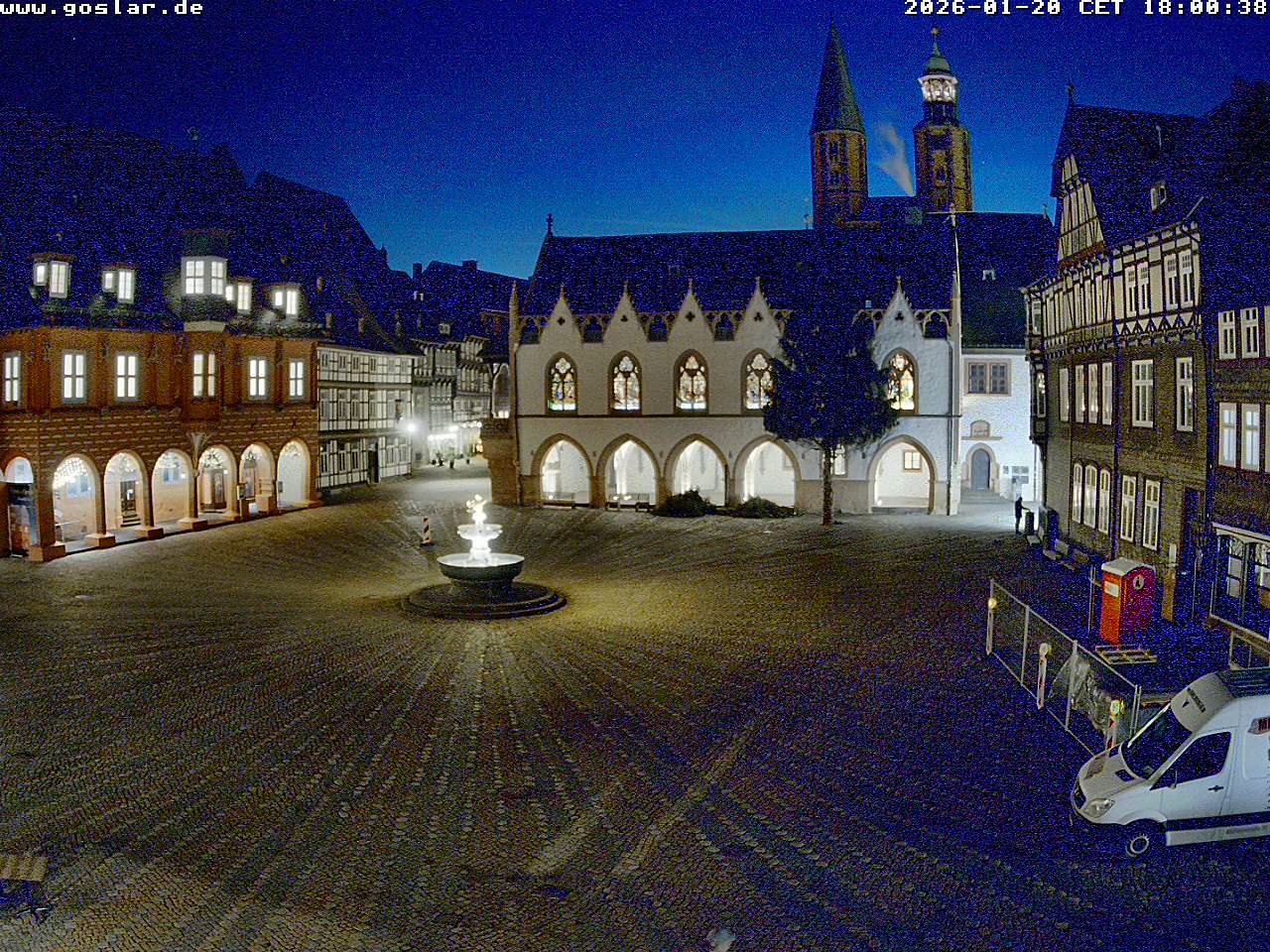Click the leftmost ground arch of town hall
The image size is (1270, 952).
click(x=564, y=472)
